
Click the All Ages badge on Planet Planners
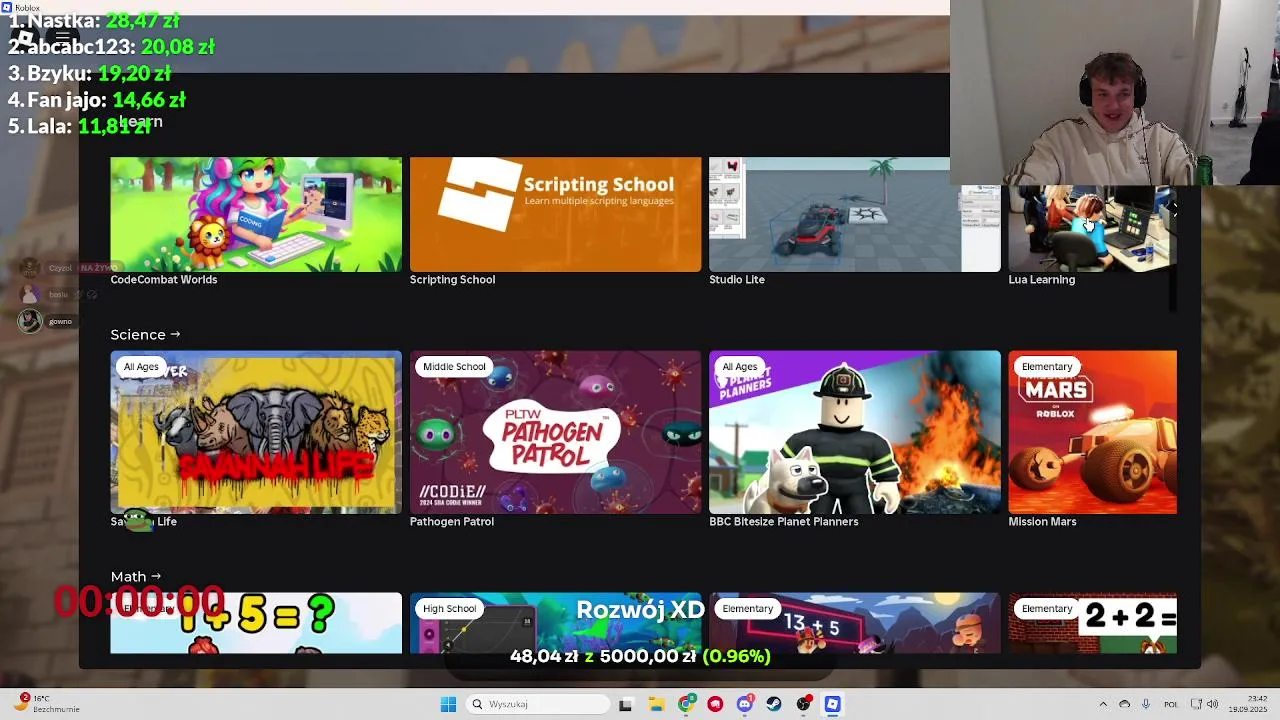point(740,367)
